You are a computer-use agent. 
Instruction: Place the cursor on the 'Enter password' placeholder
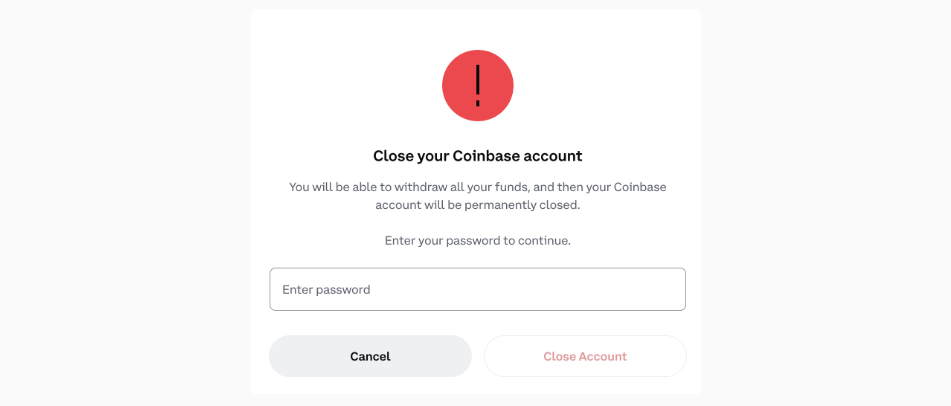click(326, 289)
